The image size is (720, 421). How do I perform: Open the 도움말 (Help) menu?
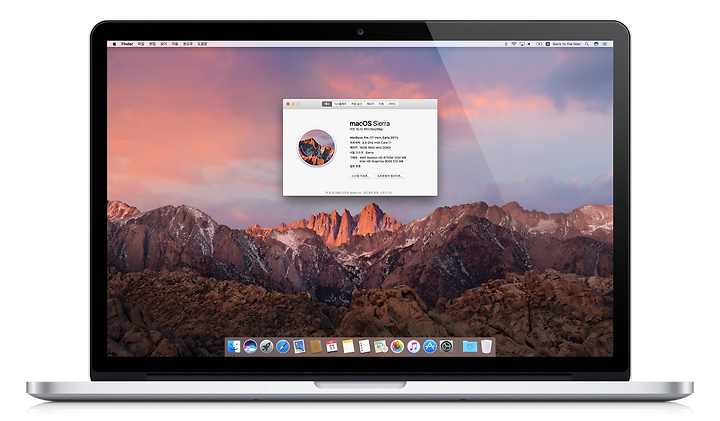tap(202, 44)
